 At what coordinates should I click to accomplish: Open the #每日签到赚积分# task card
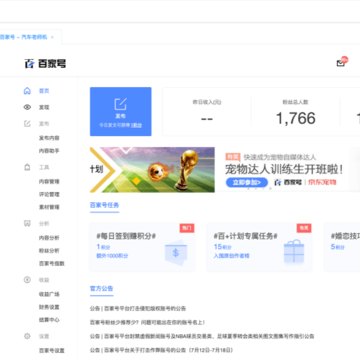(x=142, y=247)
